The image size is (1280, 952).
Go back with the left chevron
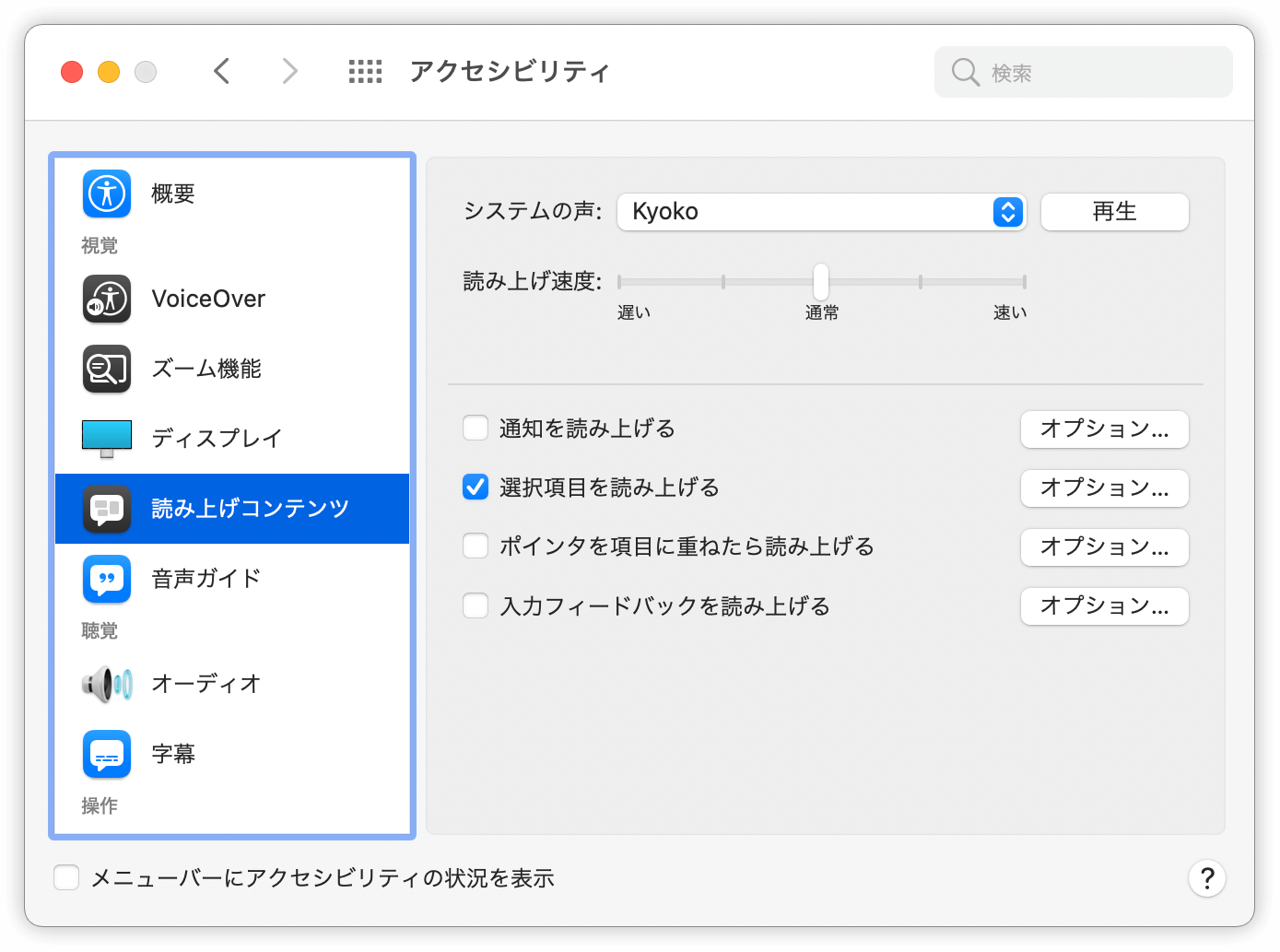point(221,71)
